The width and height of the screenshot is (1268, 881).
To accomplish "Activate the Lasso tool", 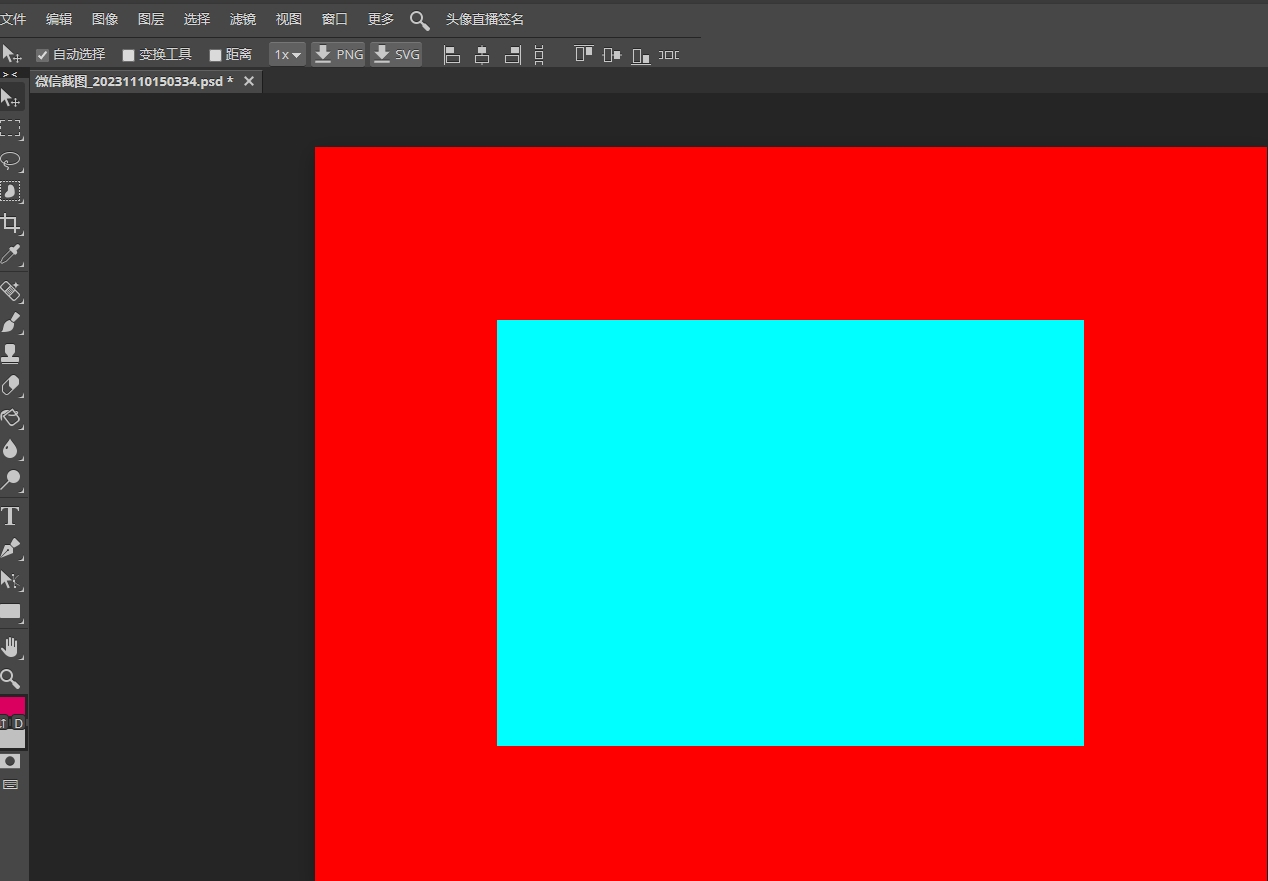I will (x=12, y=161).
